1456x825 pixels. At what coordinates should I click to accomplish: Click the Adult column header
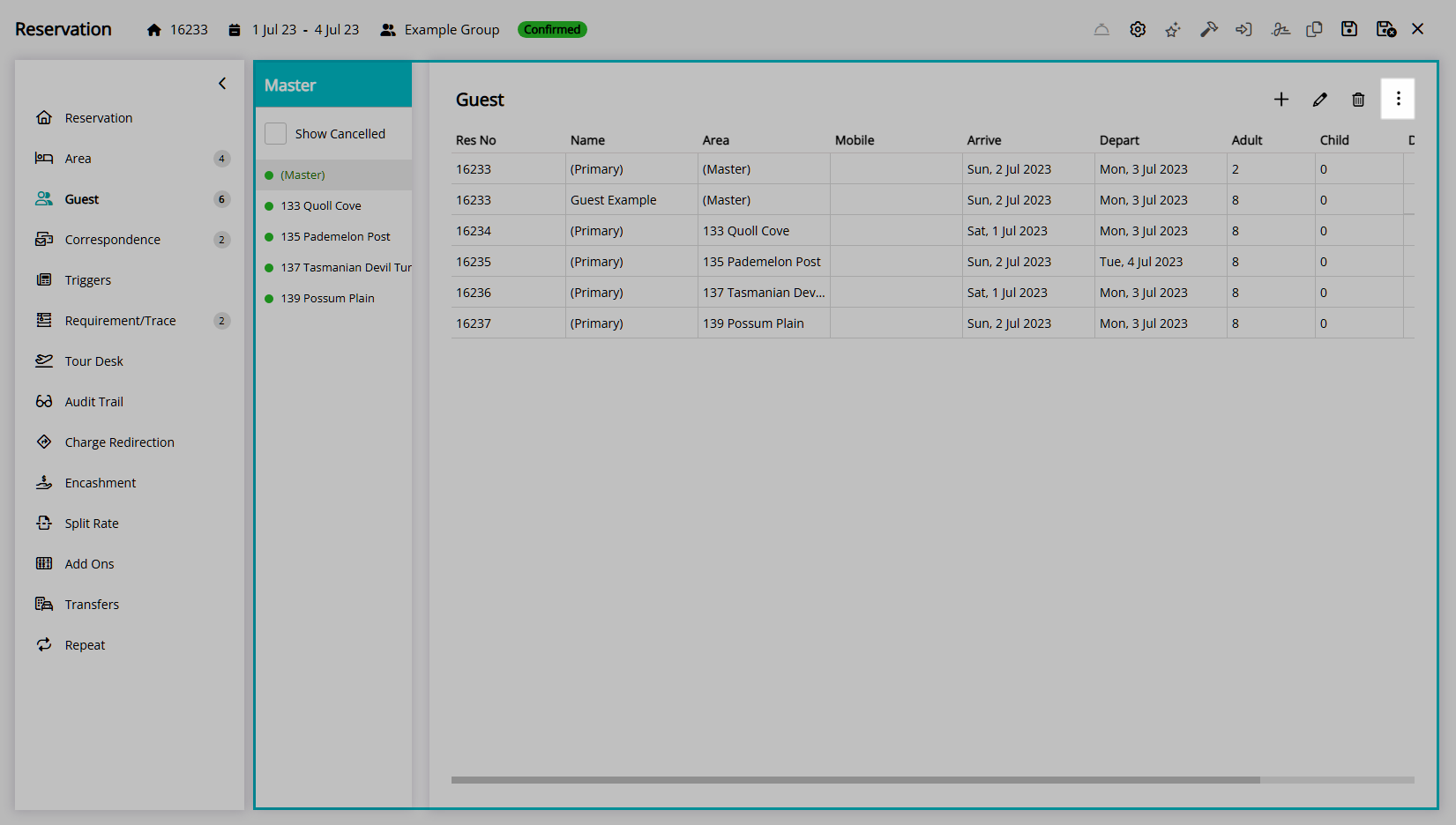click(x=1247, y=140)
